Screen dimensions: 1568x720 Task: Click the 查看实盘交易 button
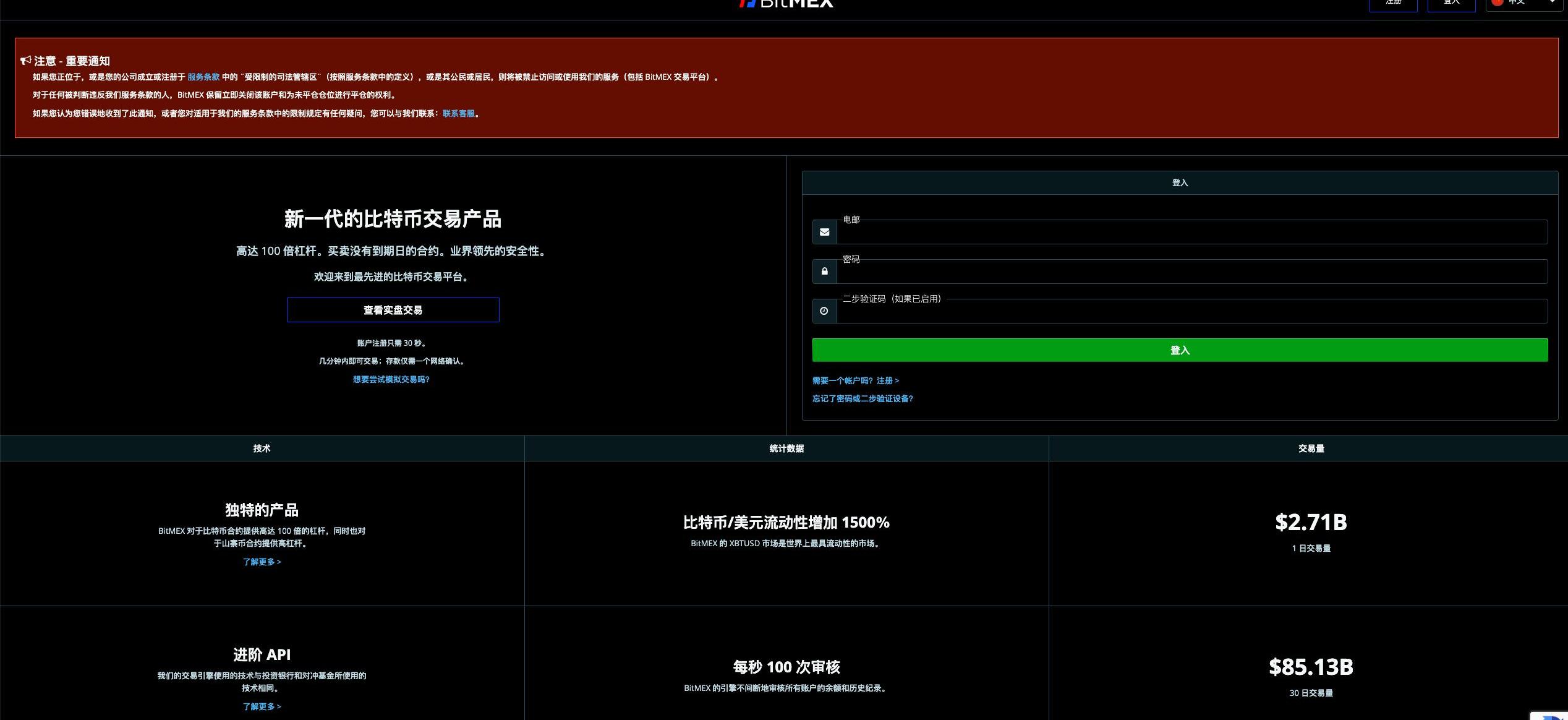(x=393, y=310)
